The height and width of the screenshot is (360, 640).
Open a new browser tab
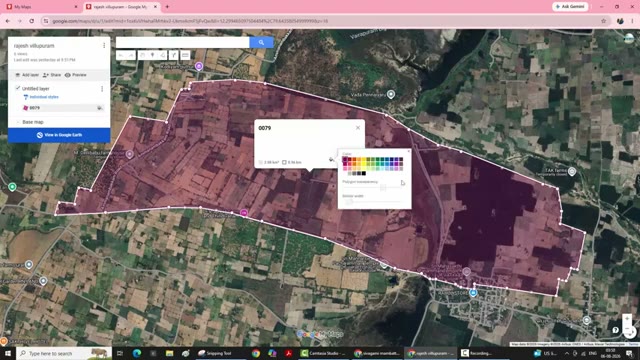coord(167,7)
